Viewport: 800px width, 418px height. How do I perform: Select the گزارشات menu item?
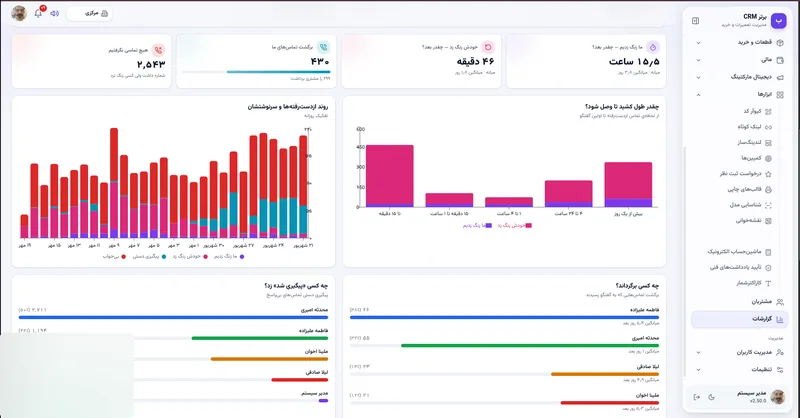click(x=740, y=319)
